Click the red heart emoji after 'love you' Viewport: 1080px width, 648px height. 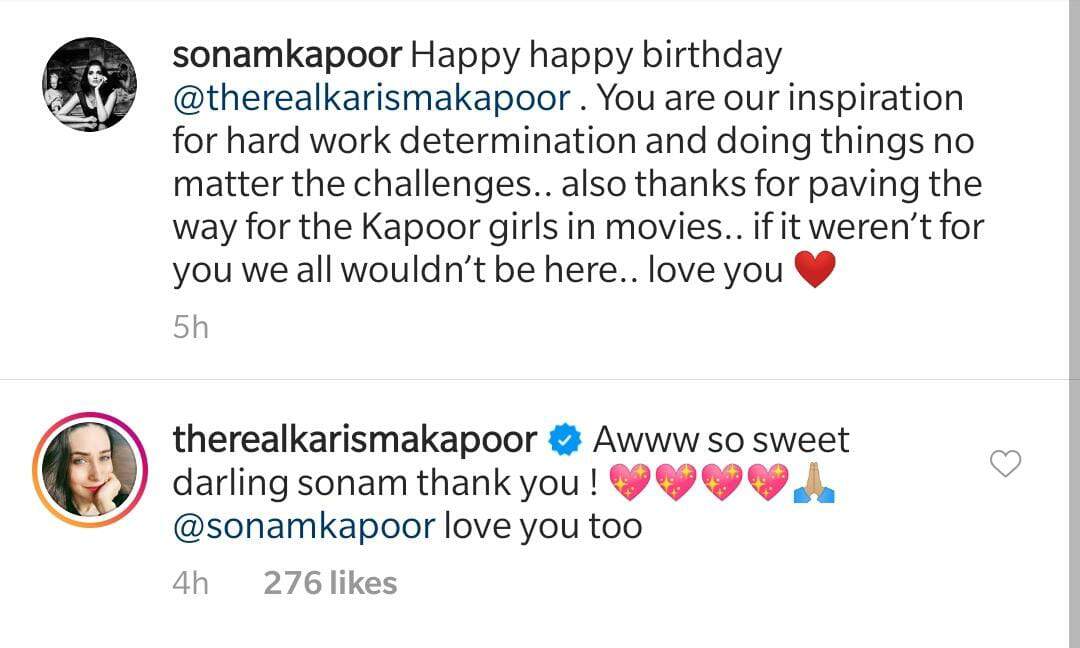[x=815, y=269]
